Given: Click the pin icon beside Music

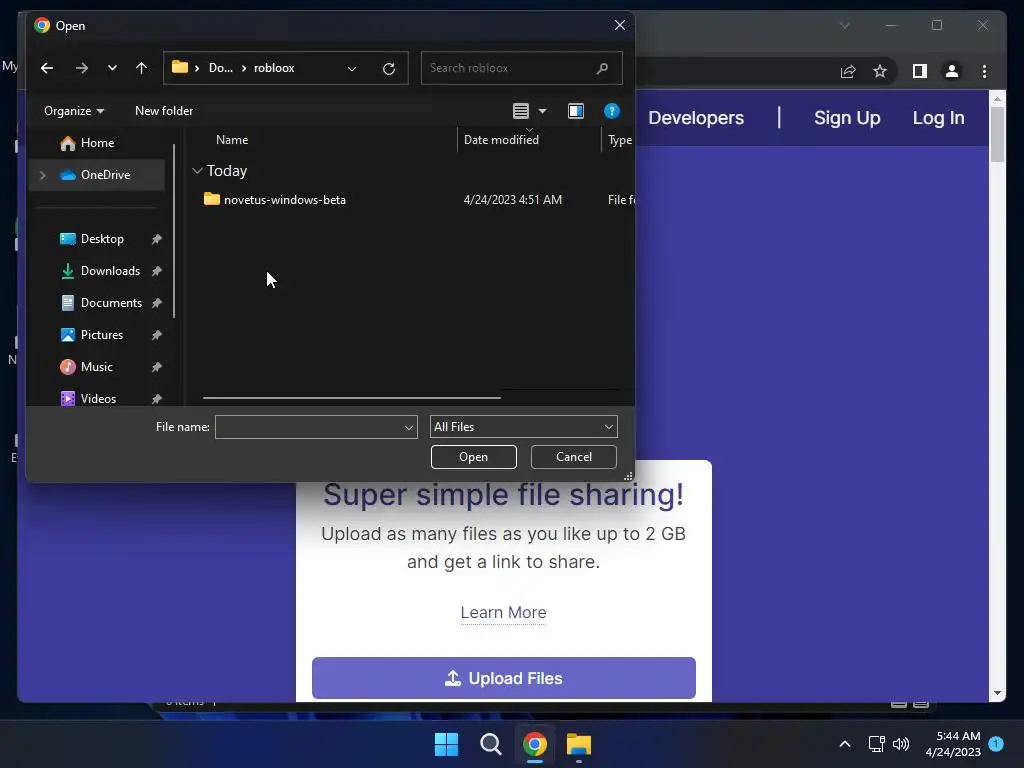Looking at the screenshot, I should click(x=157, y=367).
